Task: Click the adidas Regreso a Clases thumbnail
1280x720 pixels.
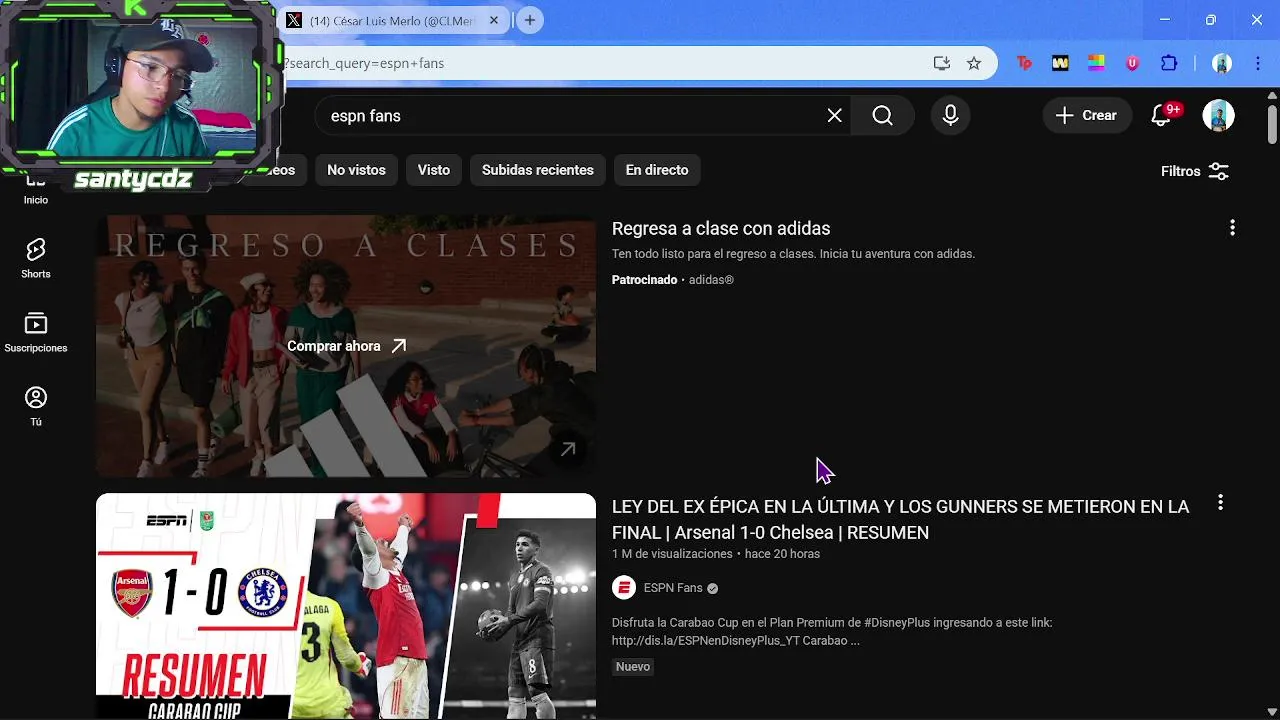Action: click(346, 346)
